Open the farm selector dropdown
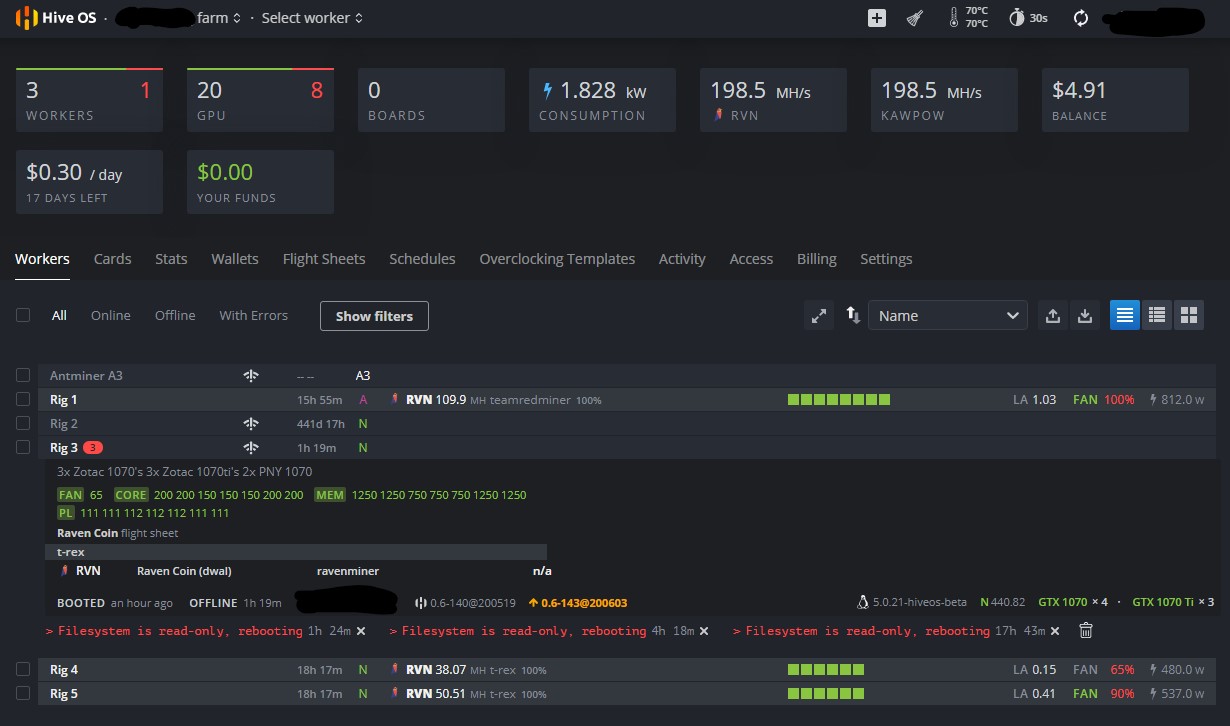Screen dimensions: 1230x726 coord(217,17)
